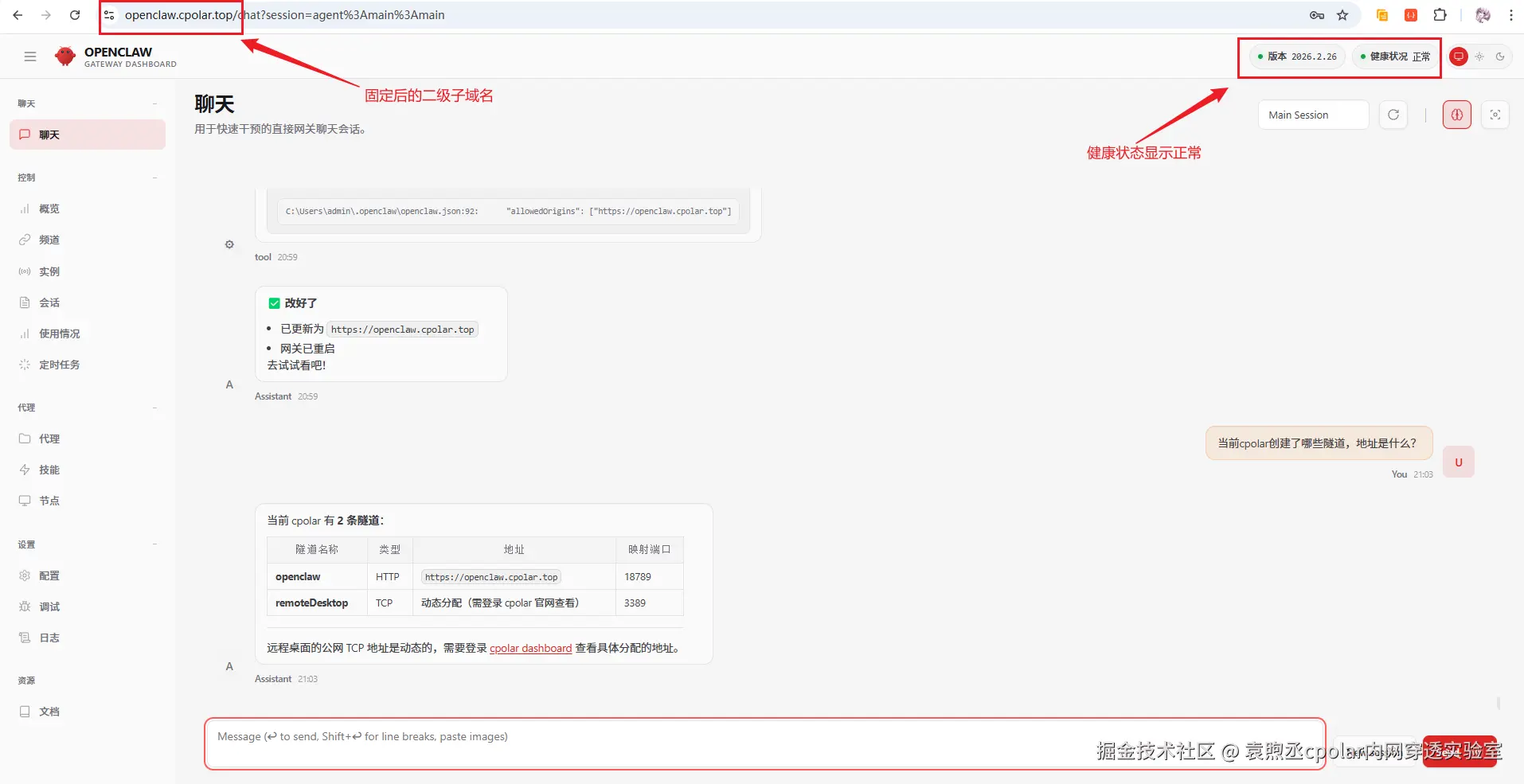1524x784 pixels.
Task: Refresh the chat with the reload button
Action: [x=1393, y=115]
